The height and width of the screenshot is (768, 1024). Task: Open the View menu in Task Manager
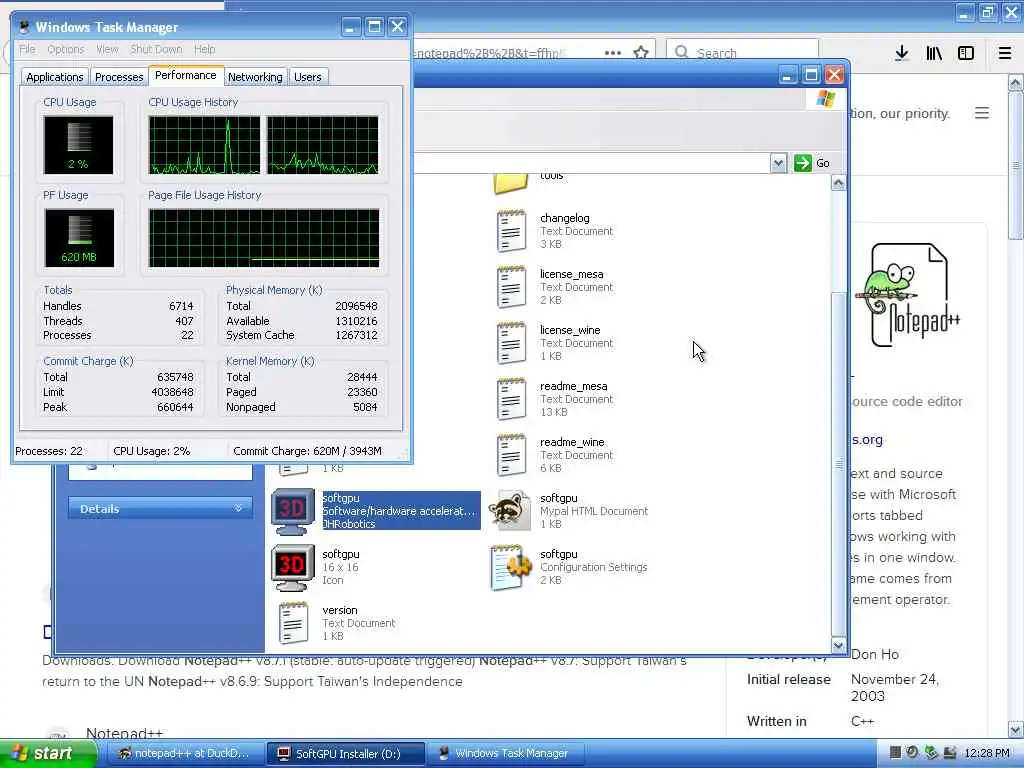[x=107, y=49]
